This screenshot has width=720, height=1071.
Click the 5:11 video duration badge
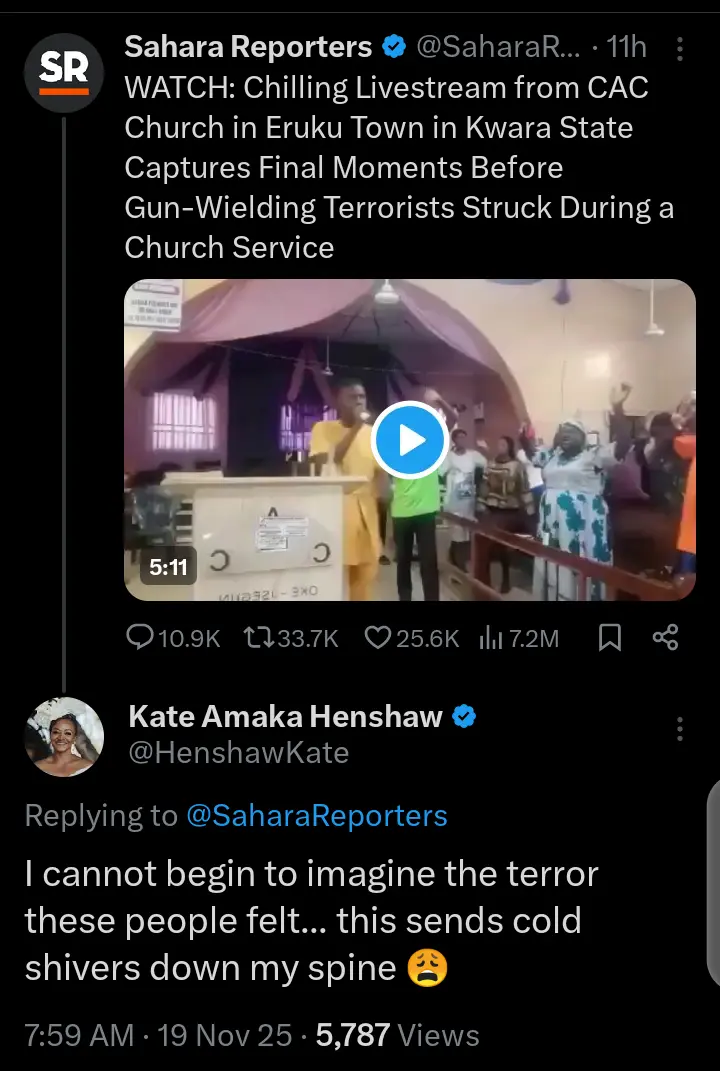point(168,567)
